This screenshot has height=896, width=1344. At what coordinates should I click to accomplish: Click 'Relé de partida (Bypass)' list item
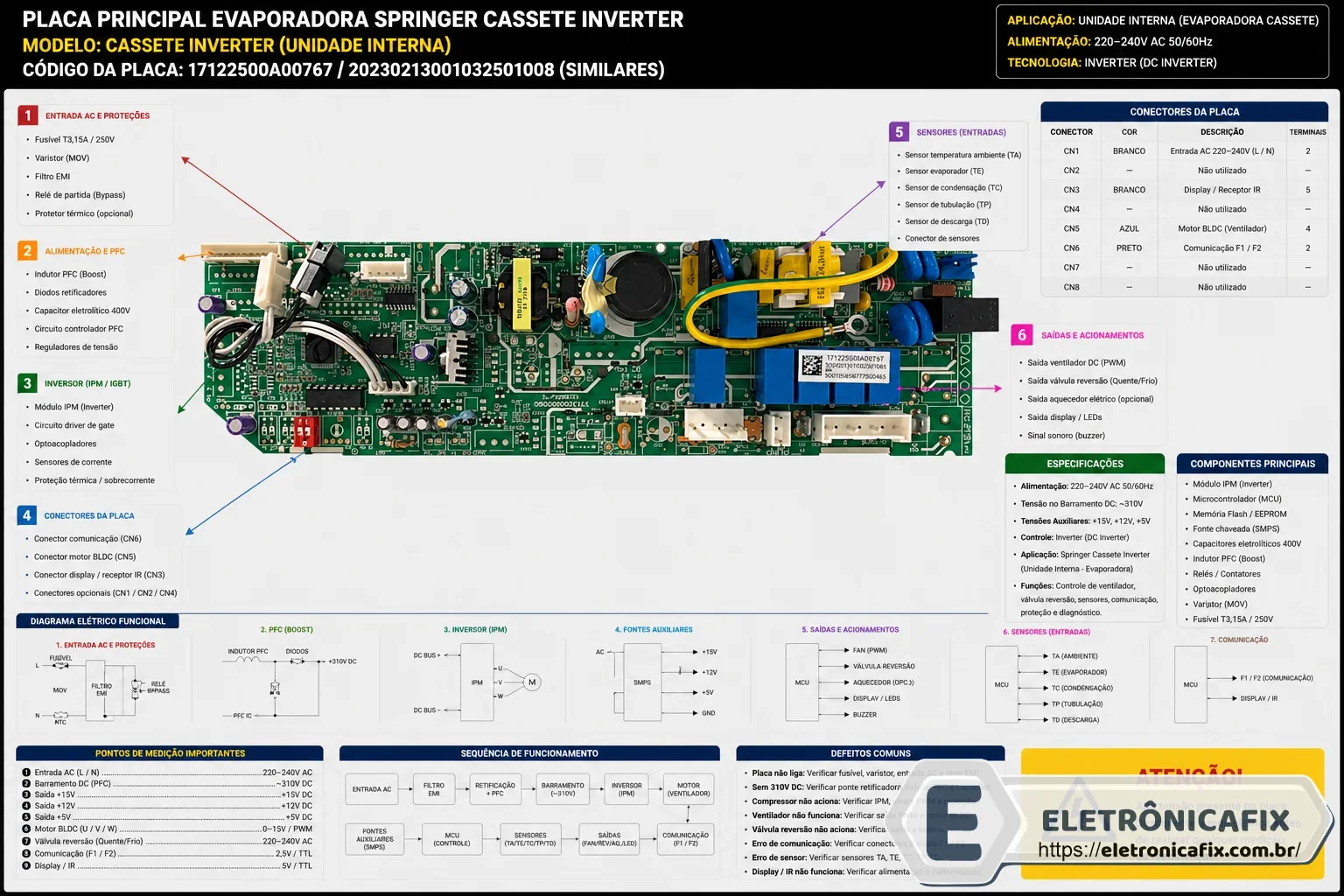pos(80,195)
